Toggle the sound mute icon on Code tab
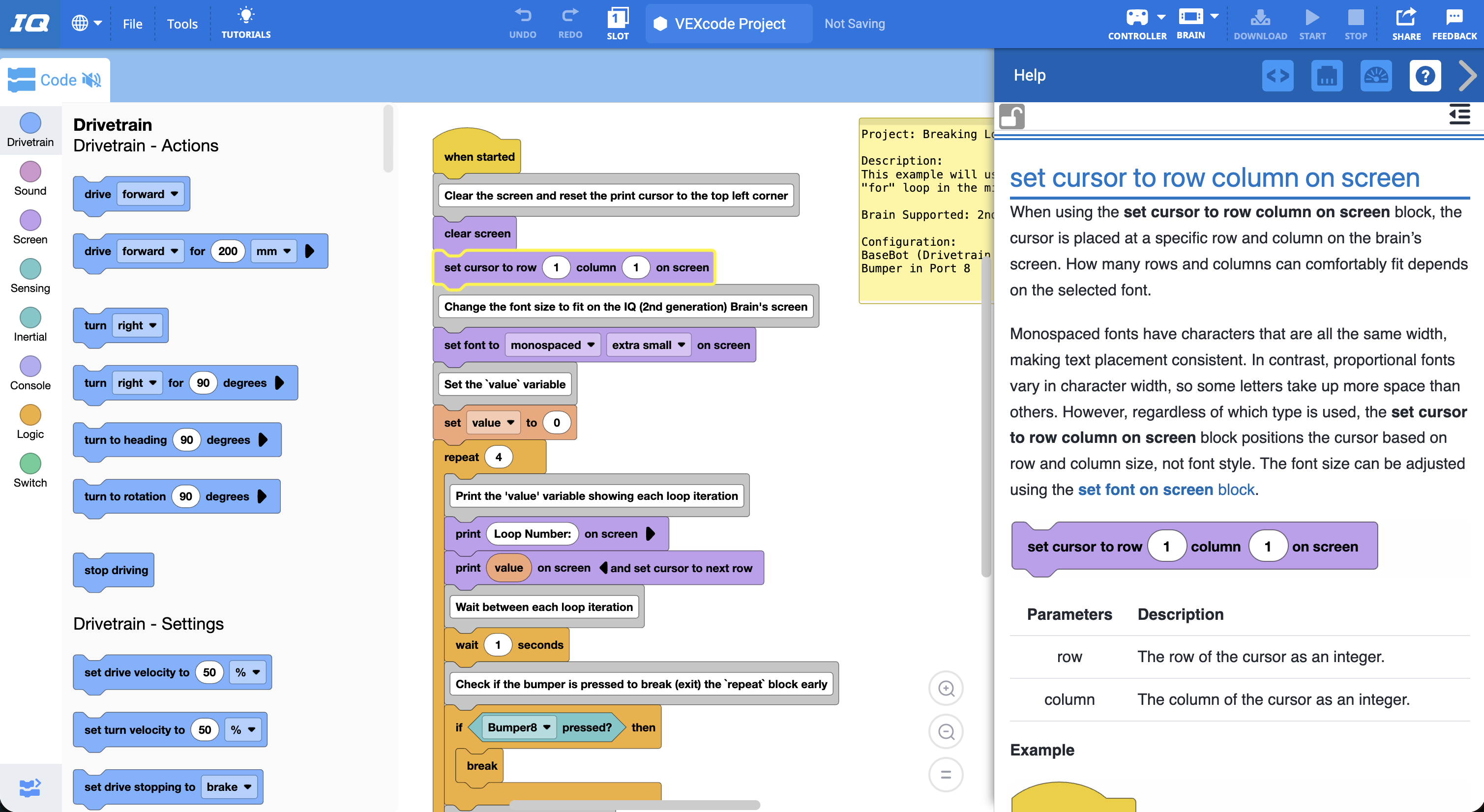The image size is (1484, 812). coord(91,80)
